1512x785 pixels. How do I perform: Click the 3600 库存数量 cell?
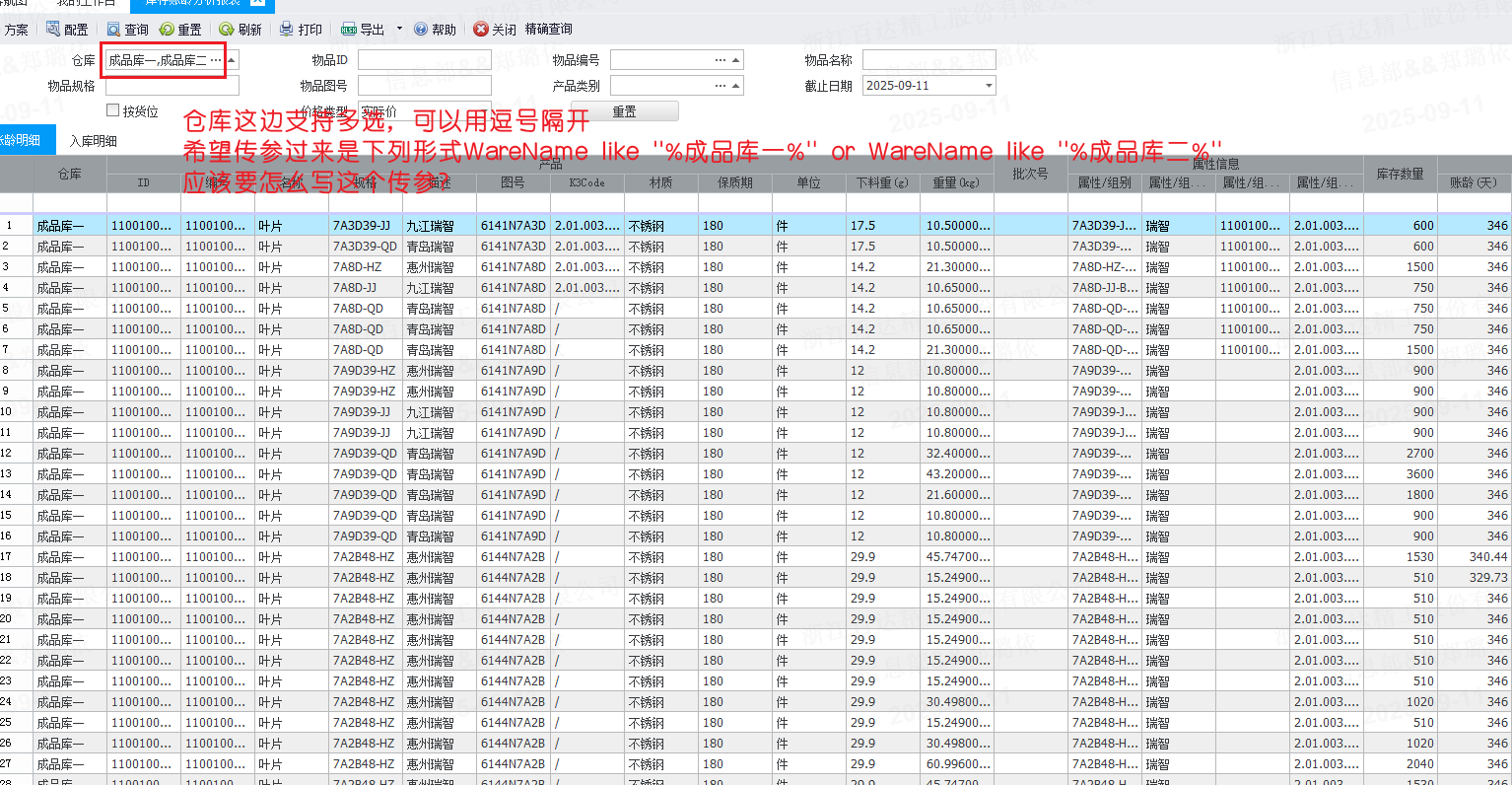1400,474
